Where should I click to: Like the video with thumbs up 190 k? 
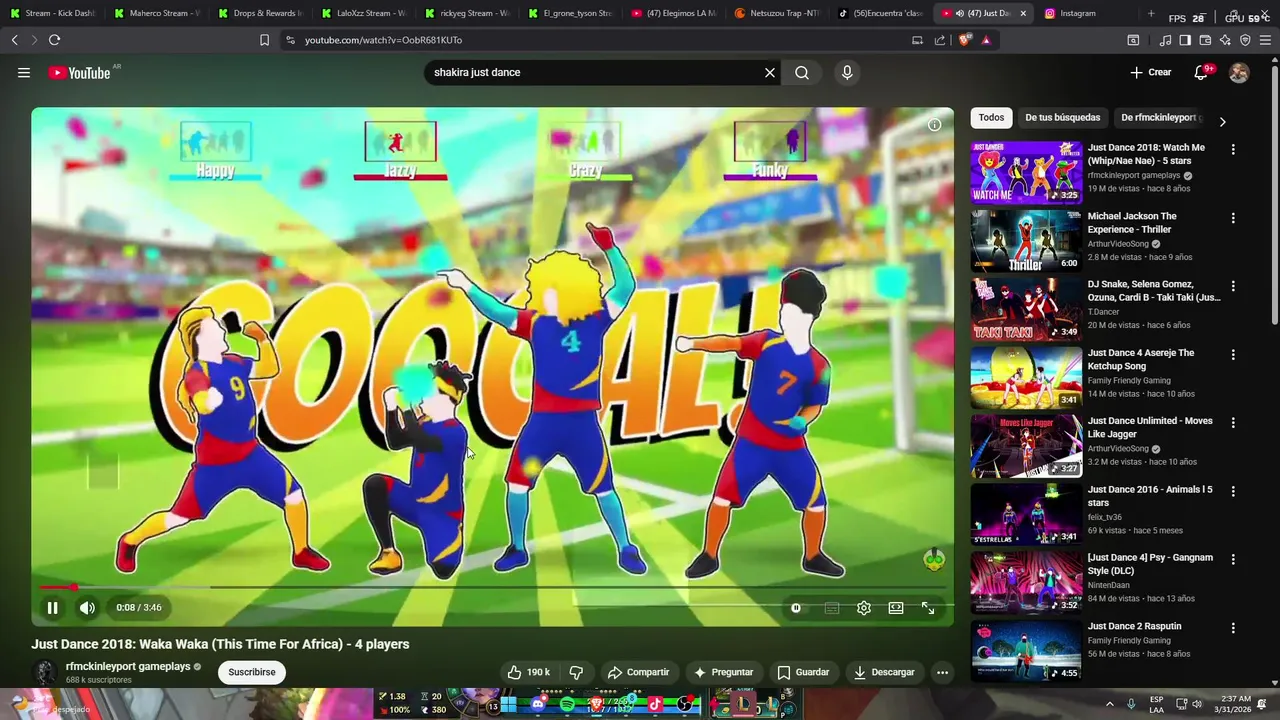529,672
